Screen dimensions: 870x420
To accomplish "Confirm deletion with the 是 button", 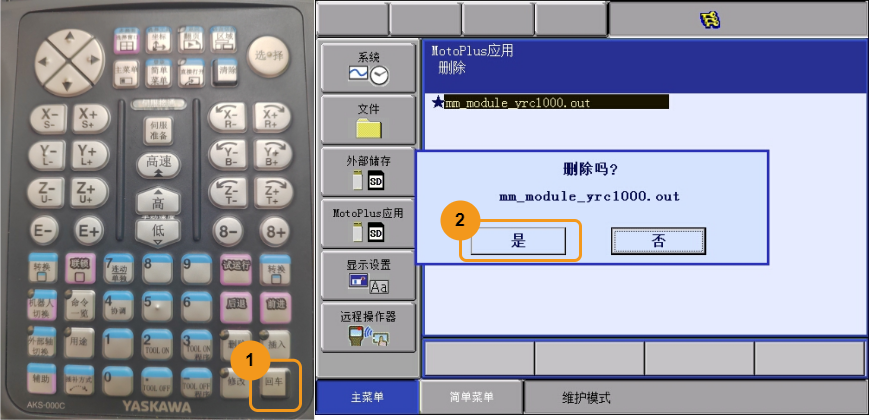I will [x=518, y=241].
